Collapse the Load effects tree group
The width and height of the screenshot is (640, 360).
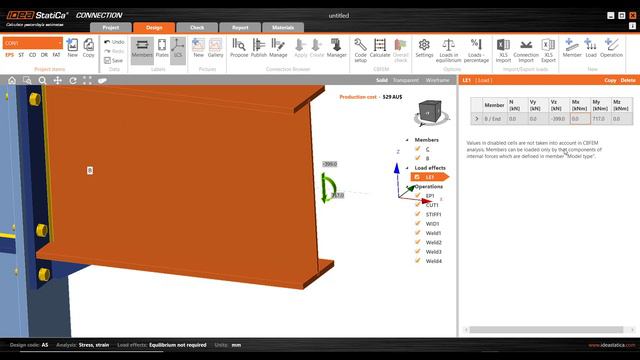pos(407,168)
